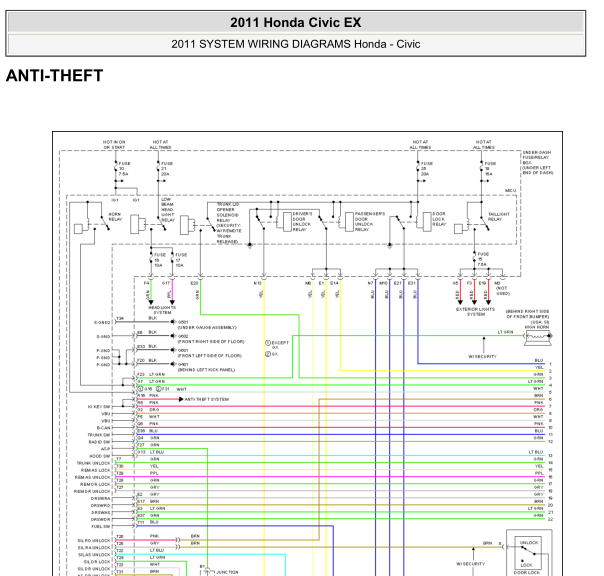Click the '2011 Honda Civic EX' title
The width and height of the screenshot is (604, 576).
[295, 22]
